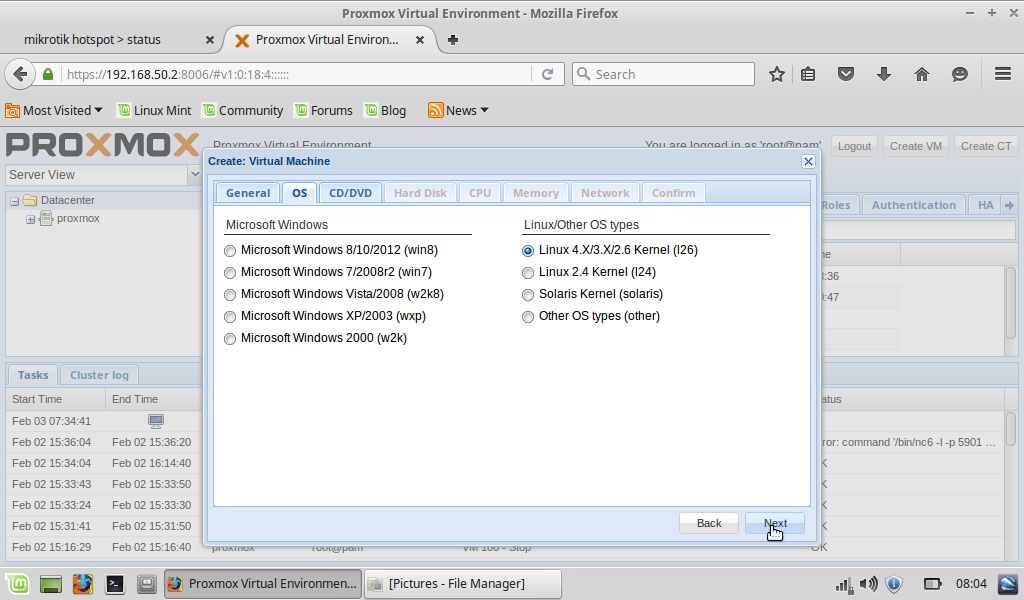Open the Linux Mint bookmark
Viewport: 1024px width, 600px height.
154,110
